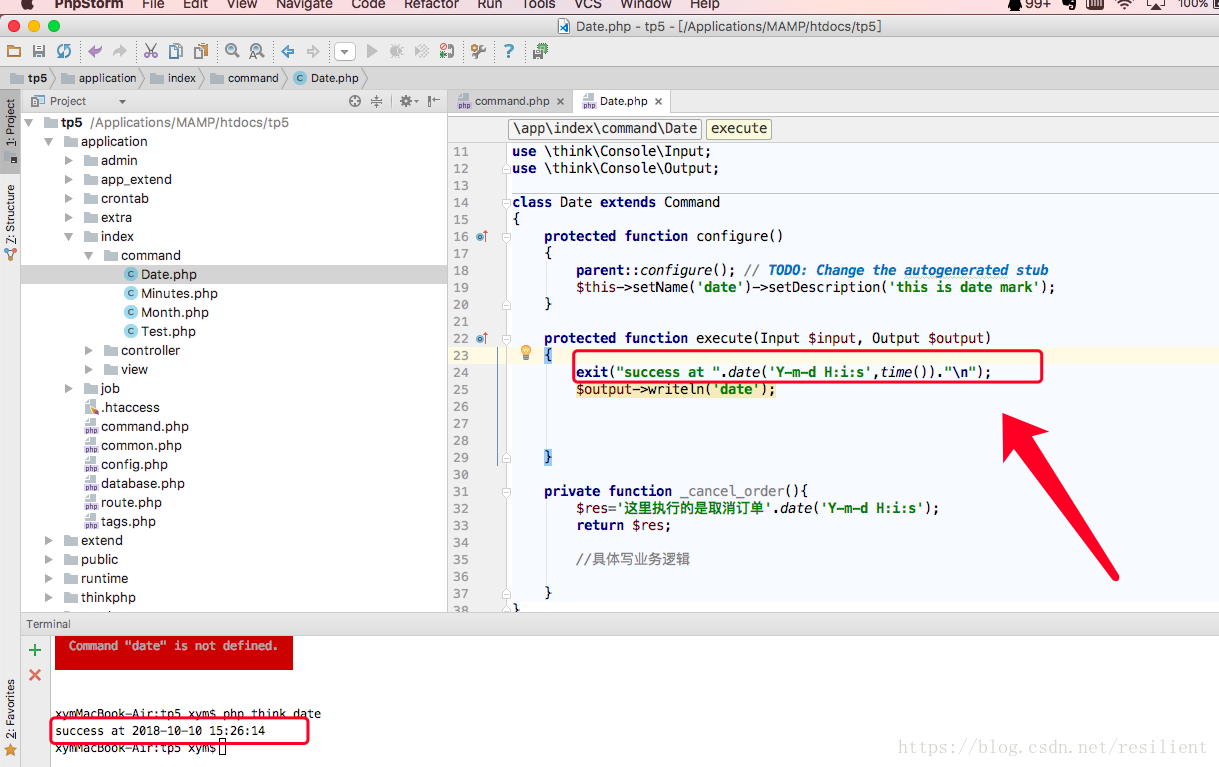Screen dimensions: 1219x767
Task: Click the Undo toolbar arrow
Action: click(95, 51)
